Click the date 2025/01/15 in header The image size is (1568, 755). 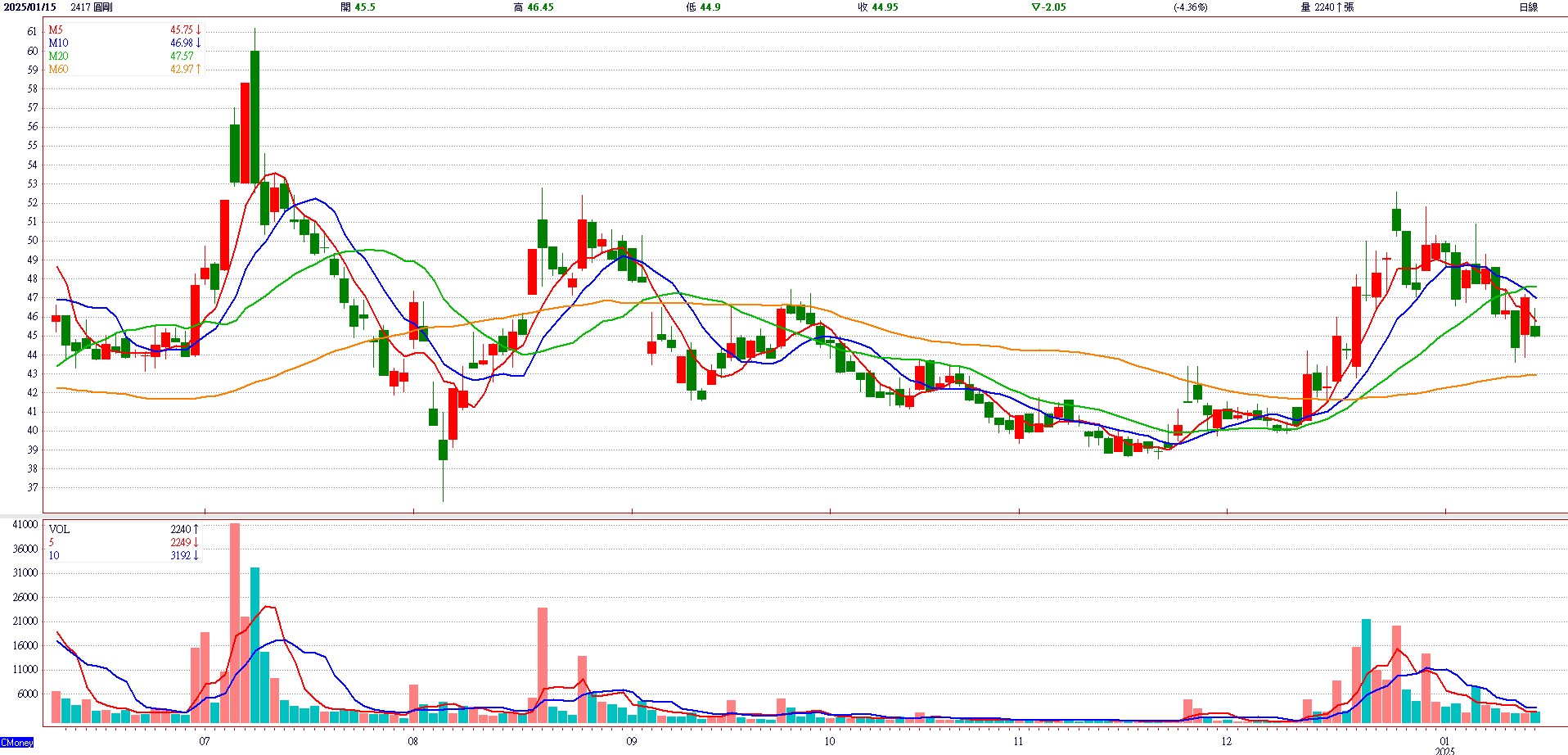point(30,7)
